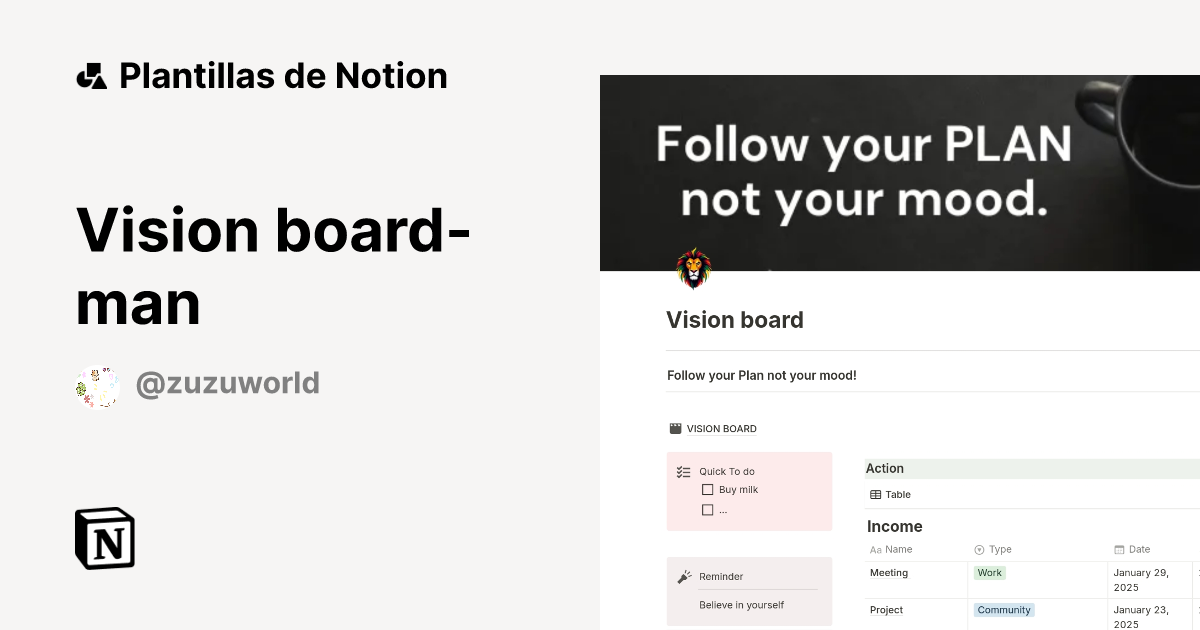
Task: Click the checklist icon beside Quick To do
Action: click(684, 471)
